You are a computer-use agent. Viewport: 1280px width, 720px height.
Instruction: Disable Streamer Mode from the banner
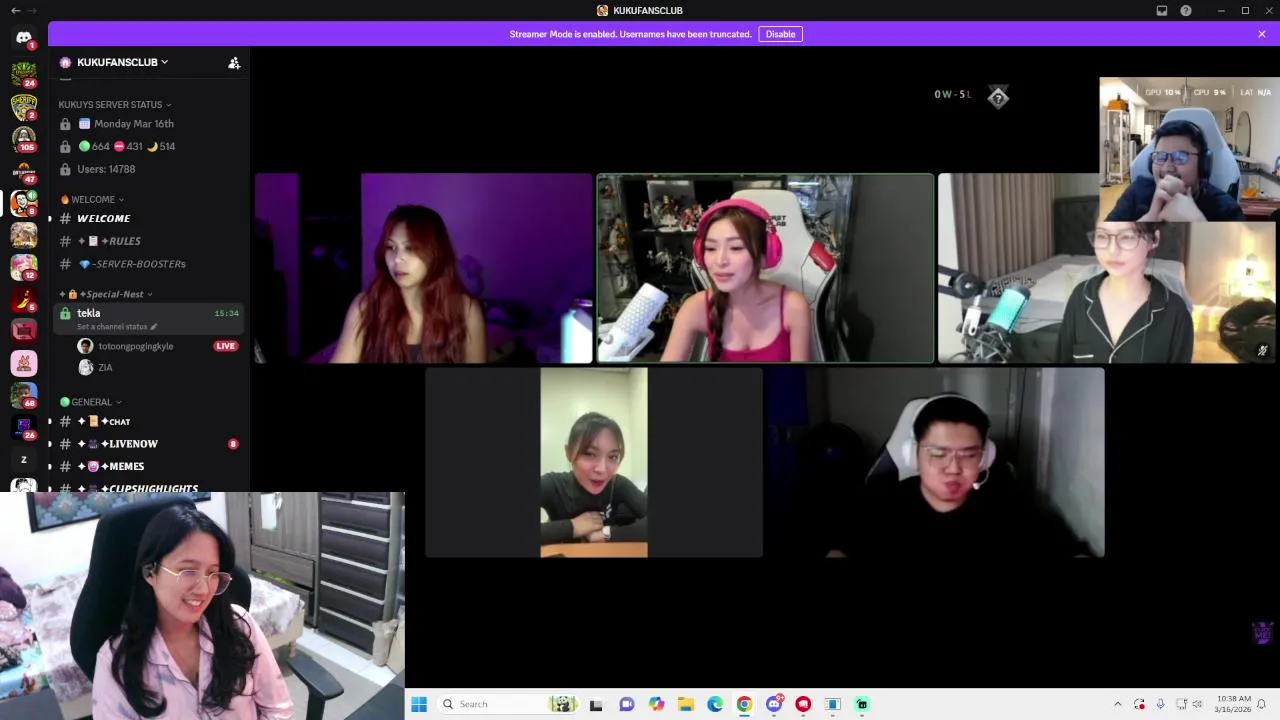780,34
